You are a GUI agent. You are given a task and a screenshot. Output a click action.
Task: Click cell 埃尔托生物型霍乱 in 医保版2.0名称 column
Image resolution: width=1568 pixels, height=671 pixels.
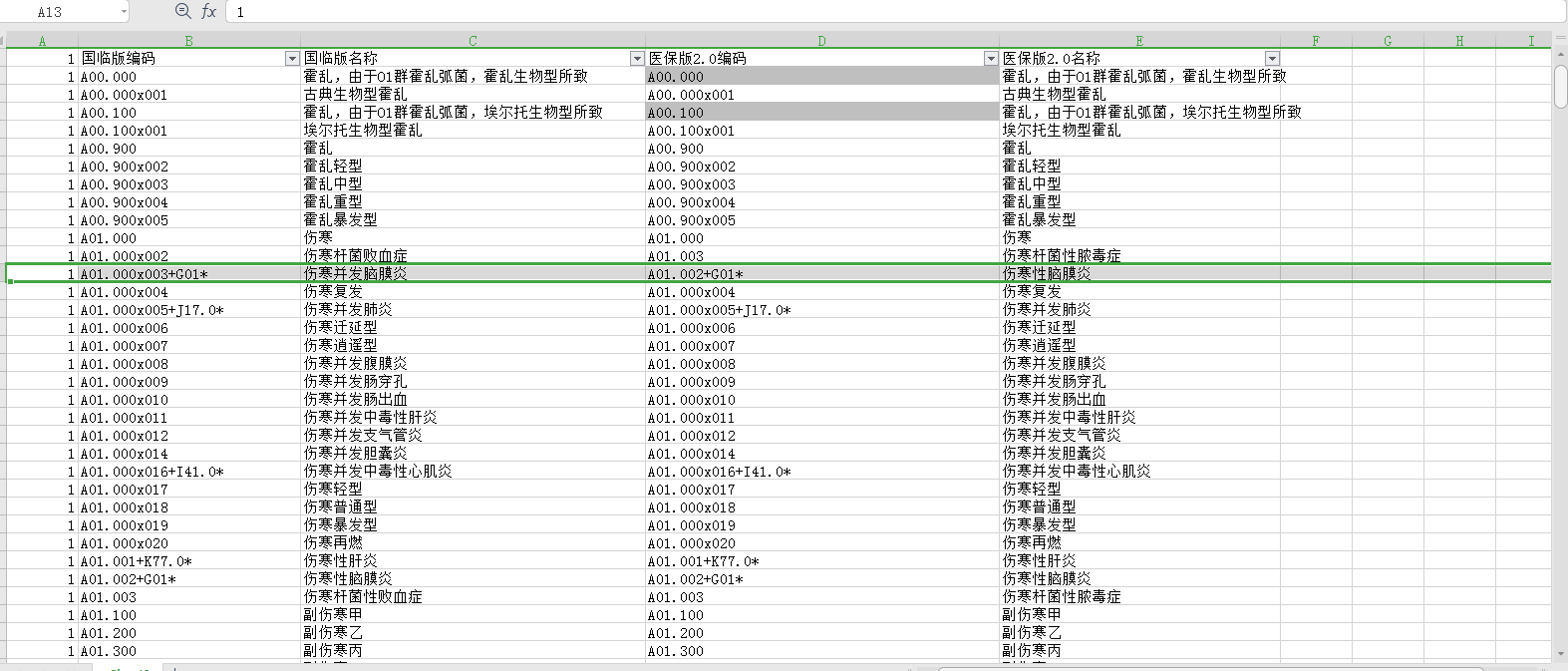pyautogui.click(x=1140, y=131)
